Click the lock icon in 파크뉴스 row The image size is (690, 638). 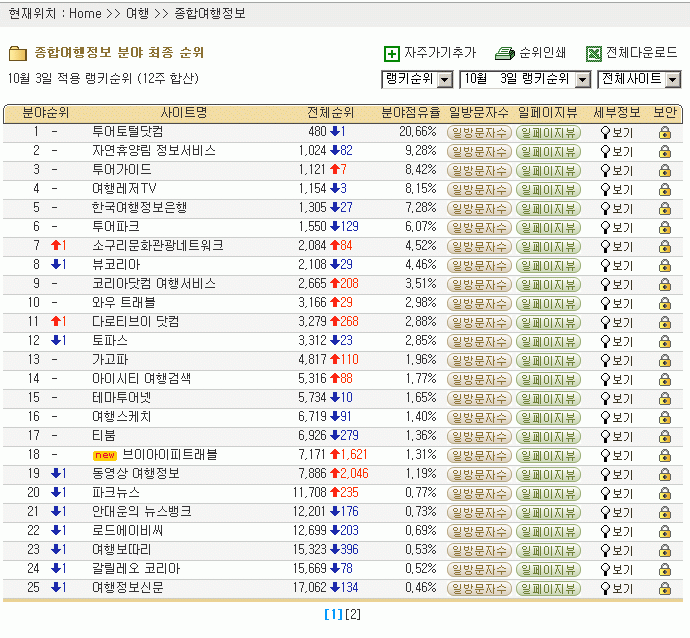[664, 493]
